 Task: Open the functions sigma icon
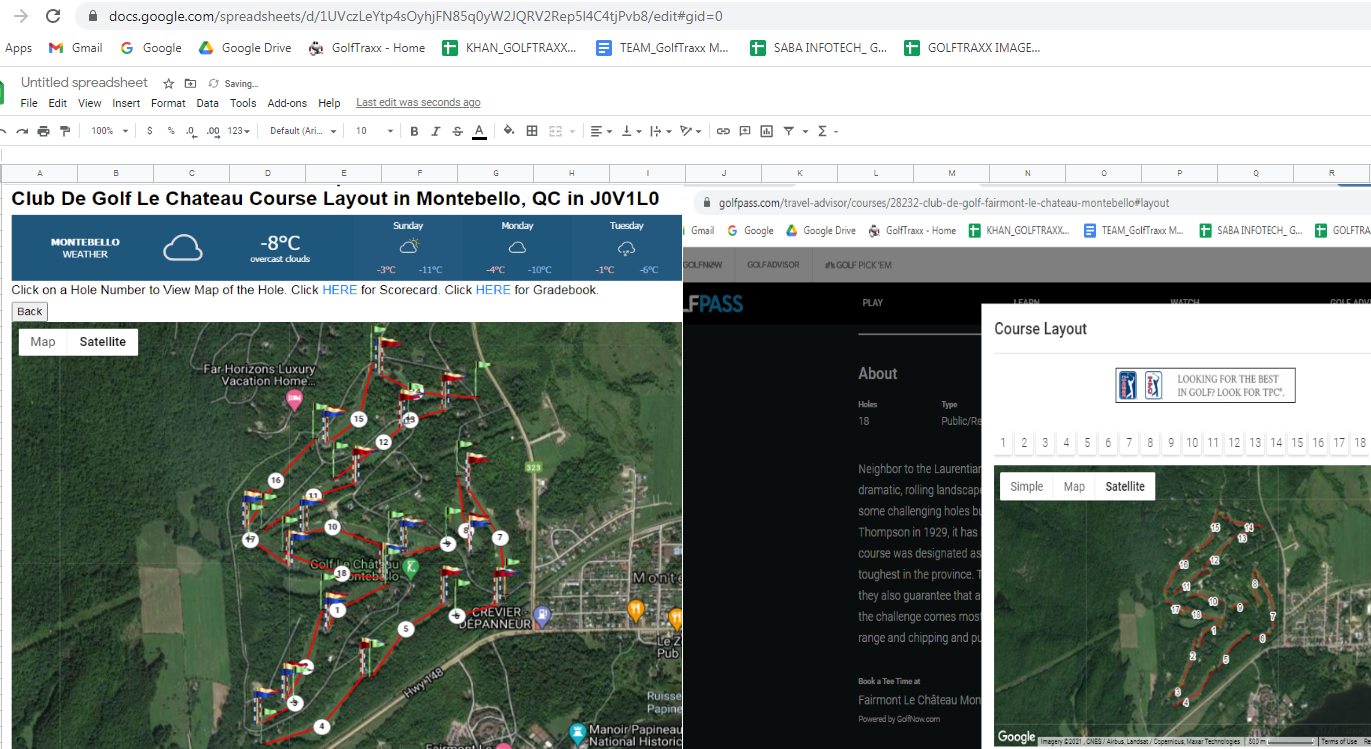coord(823,131)
